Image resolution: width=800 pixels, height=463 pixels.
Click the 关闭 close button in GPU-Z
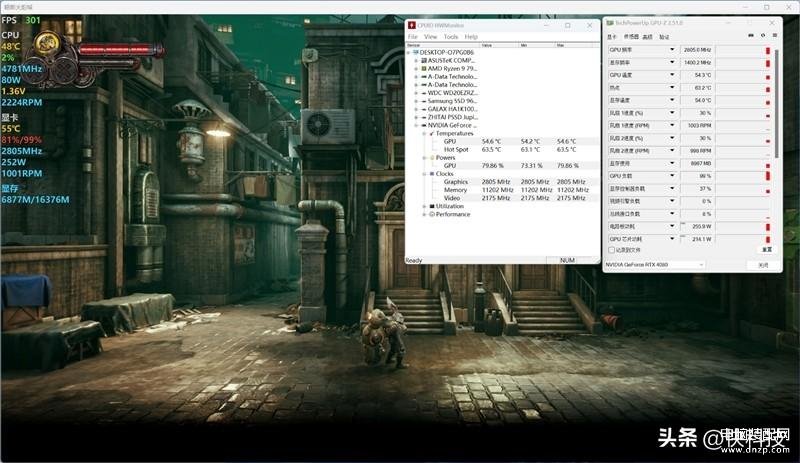coord(763,265)
